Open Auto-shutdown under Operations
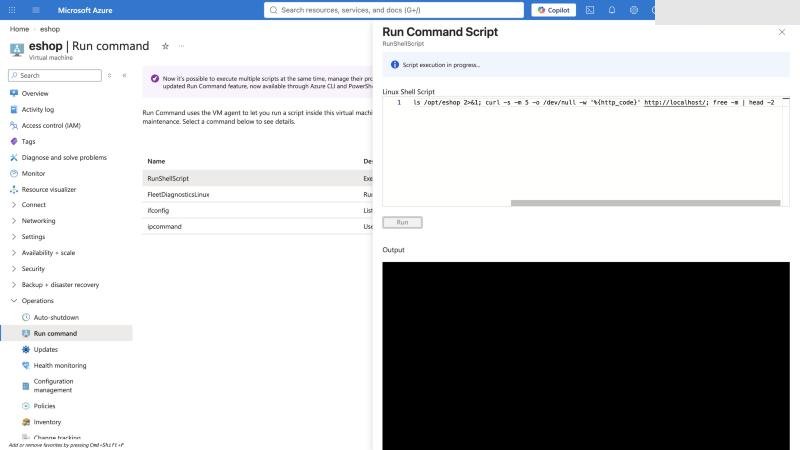 pos(56,317)
